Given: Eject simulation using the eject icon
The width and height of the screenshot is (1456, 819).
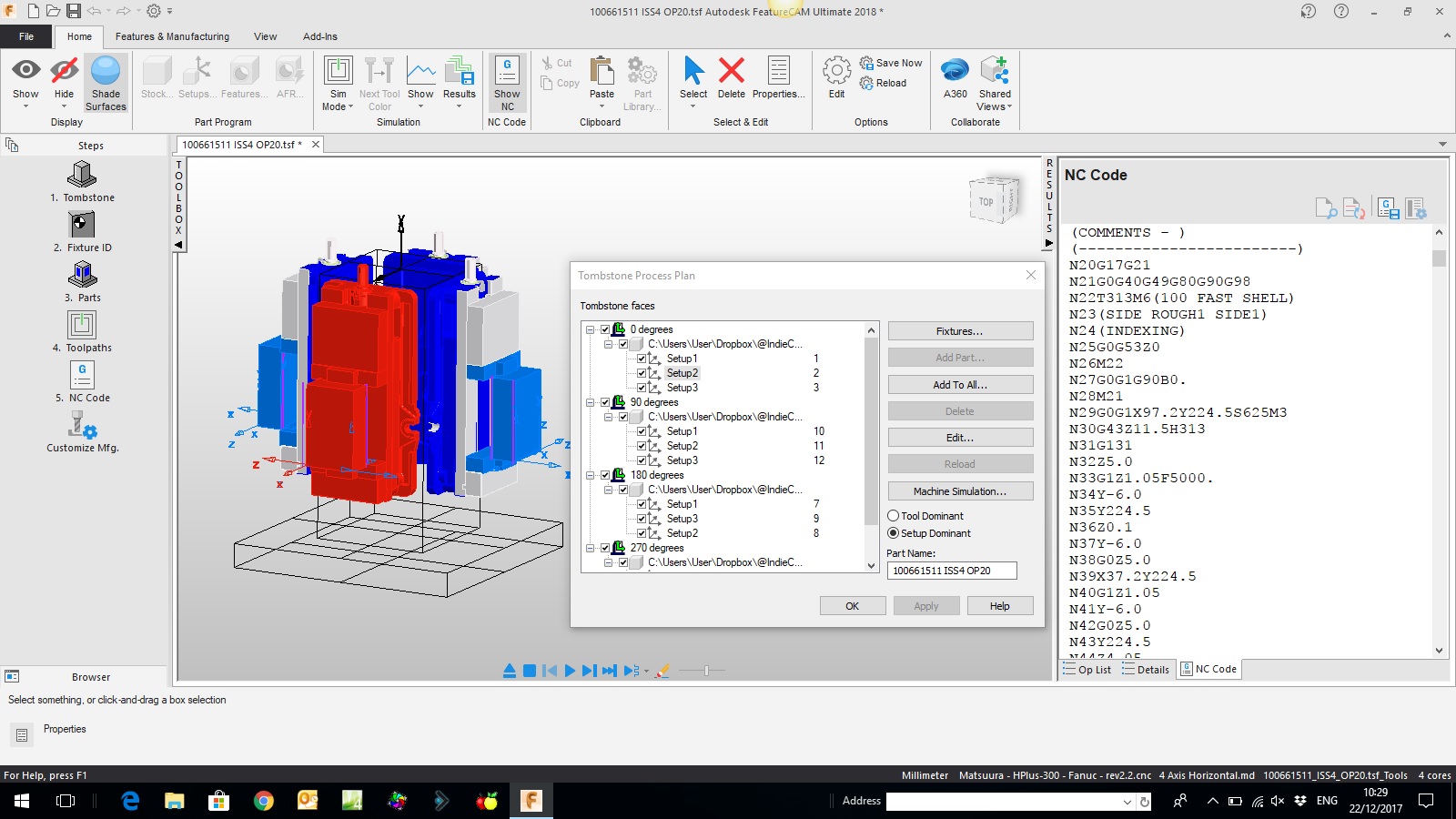Looking at the screenshot, I should pos(510,671).
